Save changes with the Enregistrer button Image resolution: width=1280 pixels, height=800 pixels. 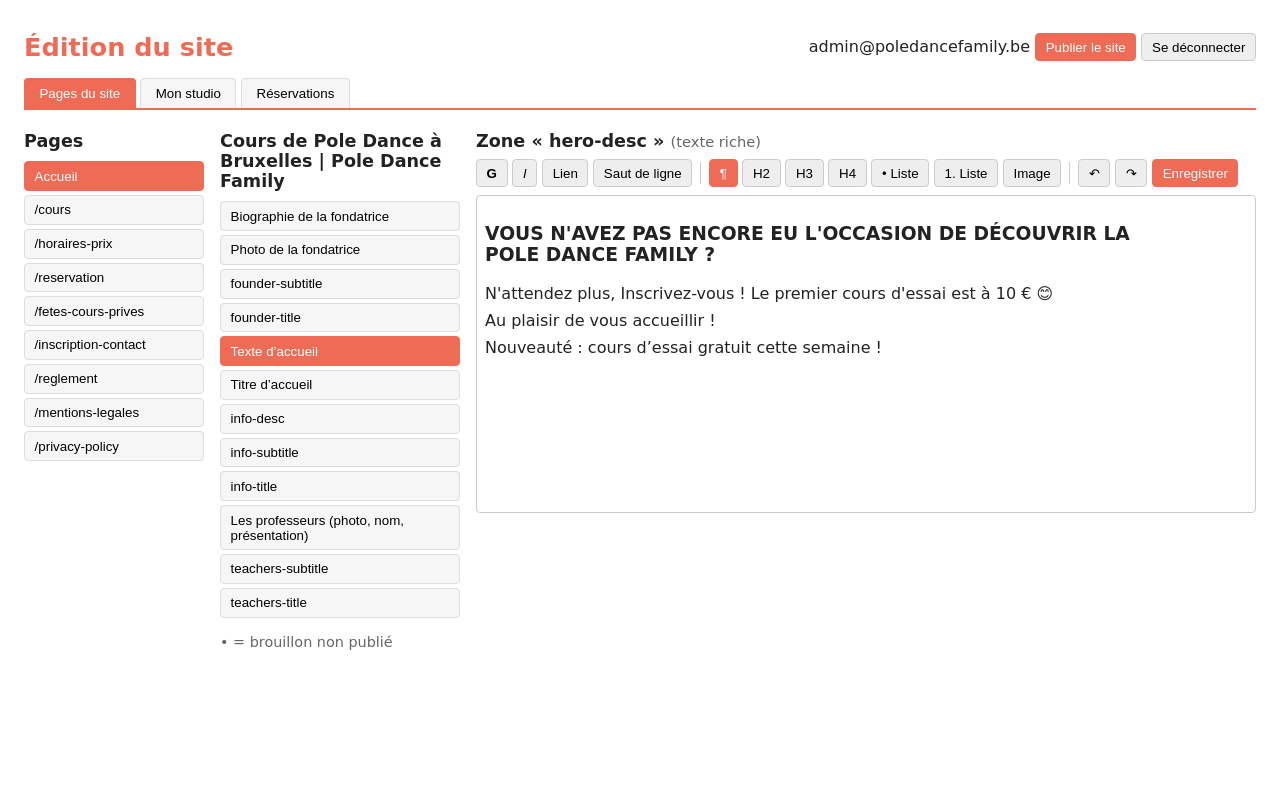coord(1195,173)
